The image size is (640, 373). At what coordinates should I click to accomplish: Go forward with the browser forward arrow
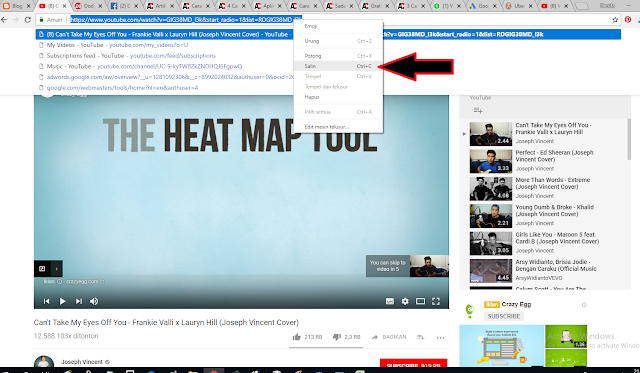16,20
